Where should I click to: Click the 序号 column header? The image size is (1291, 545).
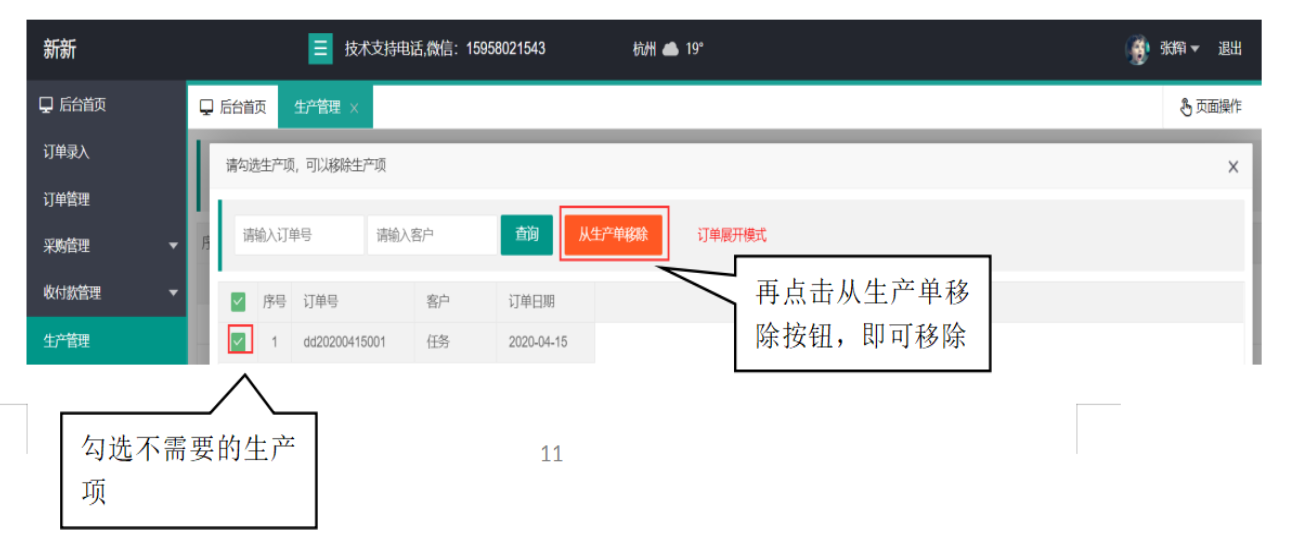[x=274, y=301]
